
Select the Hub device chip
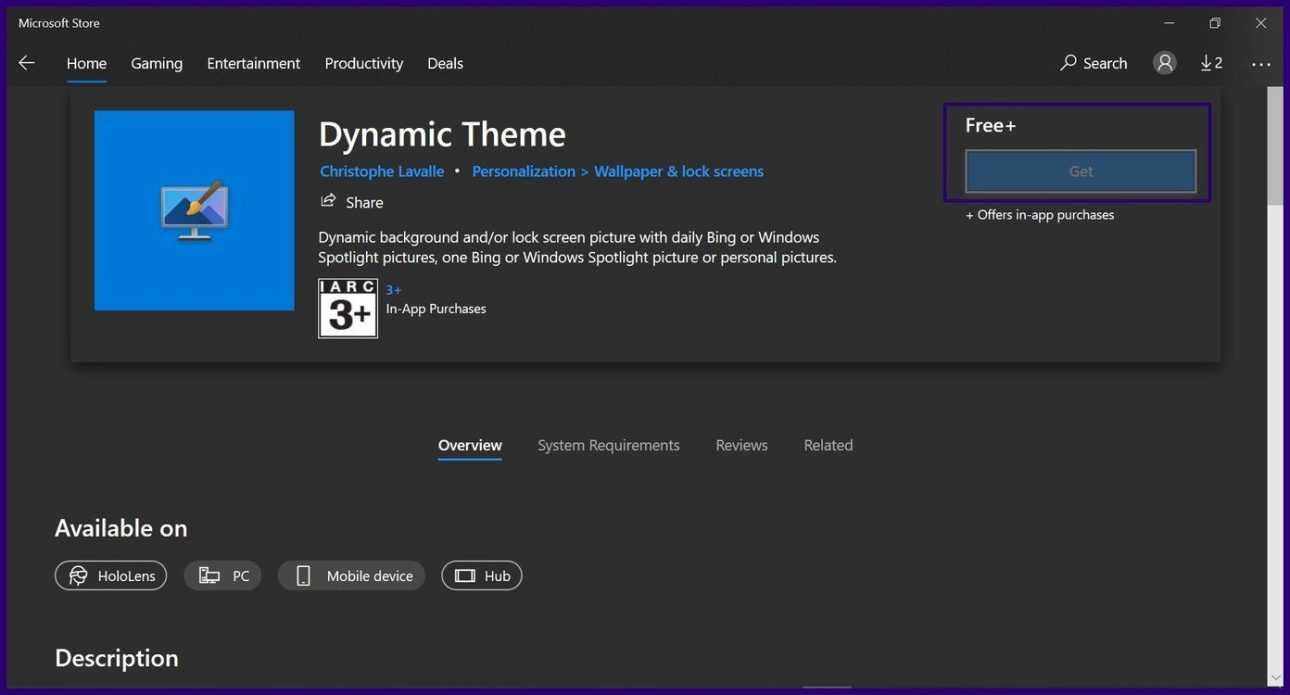click(x=482, y=576)
